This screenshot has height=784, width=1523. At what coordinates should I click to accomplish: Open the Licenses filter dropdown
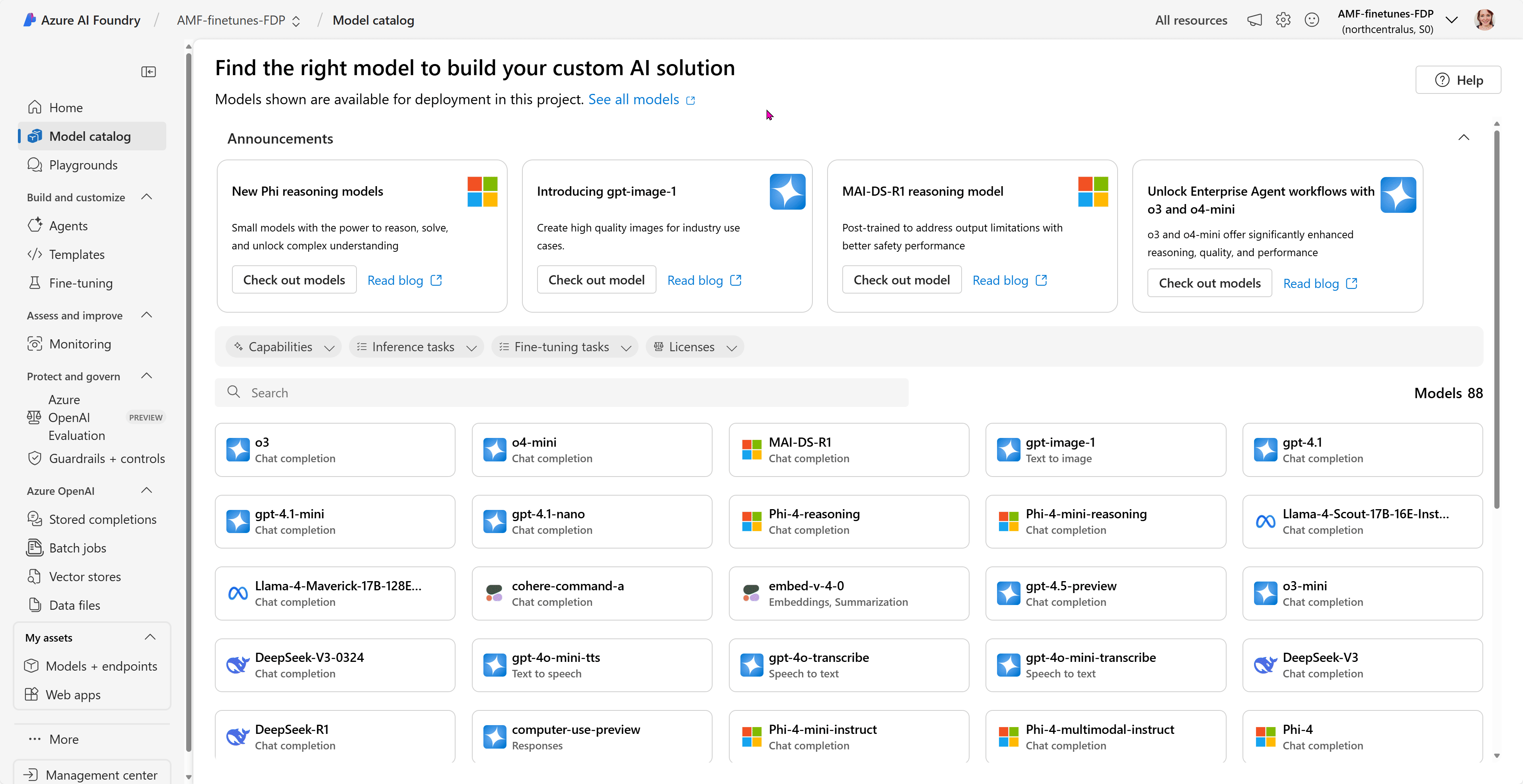[695, 347]
